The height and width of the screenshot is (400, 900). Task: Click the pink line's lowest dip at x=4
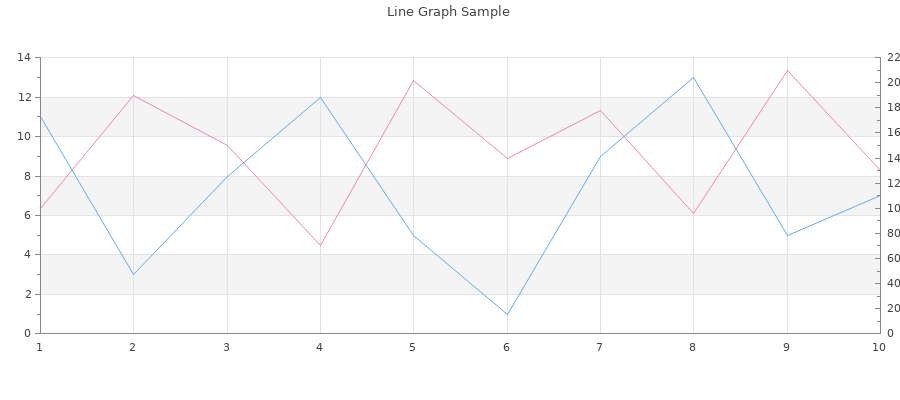(320, 245)
